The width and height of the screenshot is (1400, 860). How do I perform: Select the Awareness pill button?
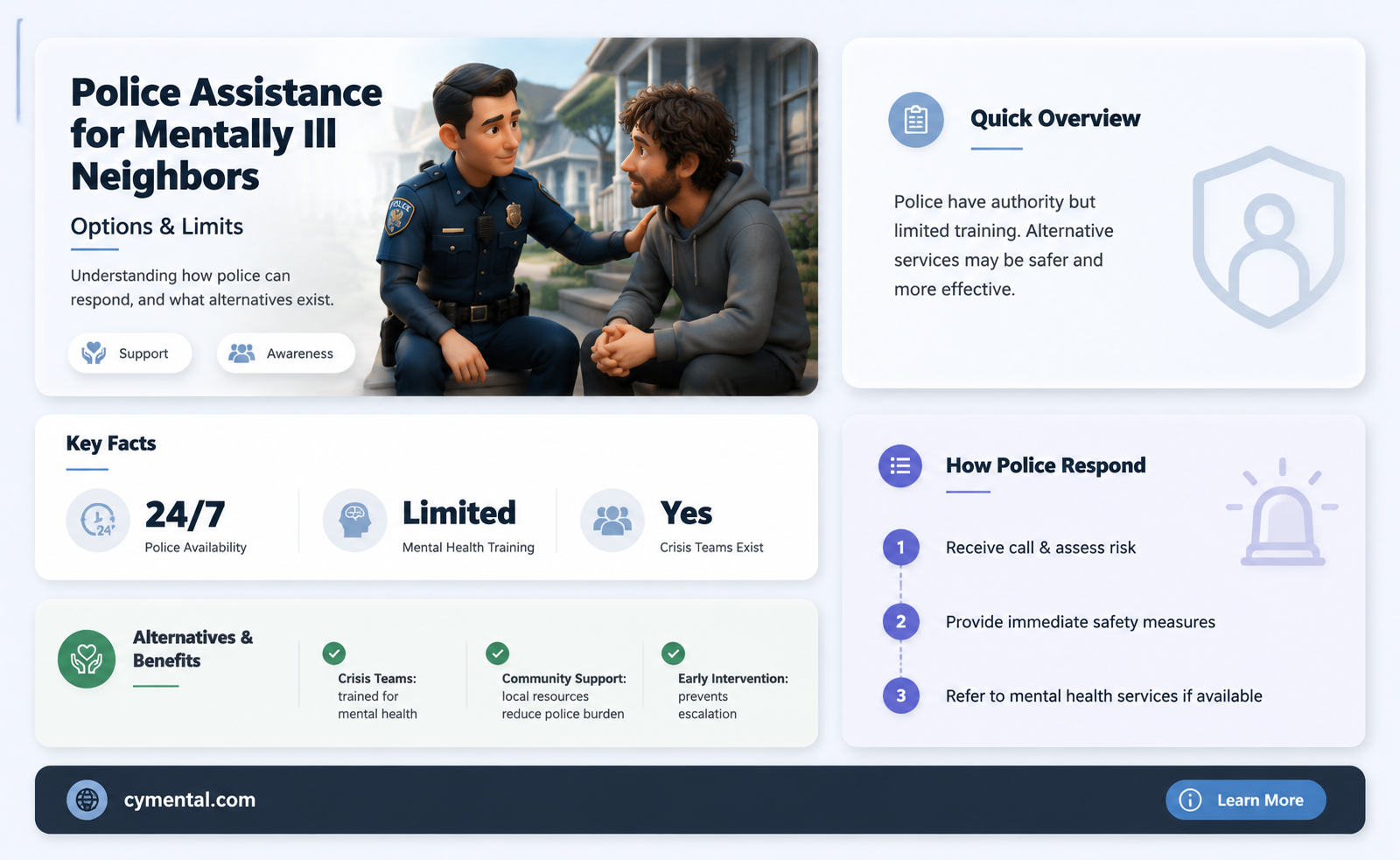[286, 353]
